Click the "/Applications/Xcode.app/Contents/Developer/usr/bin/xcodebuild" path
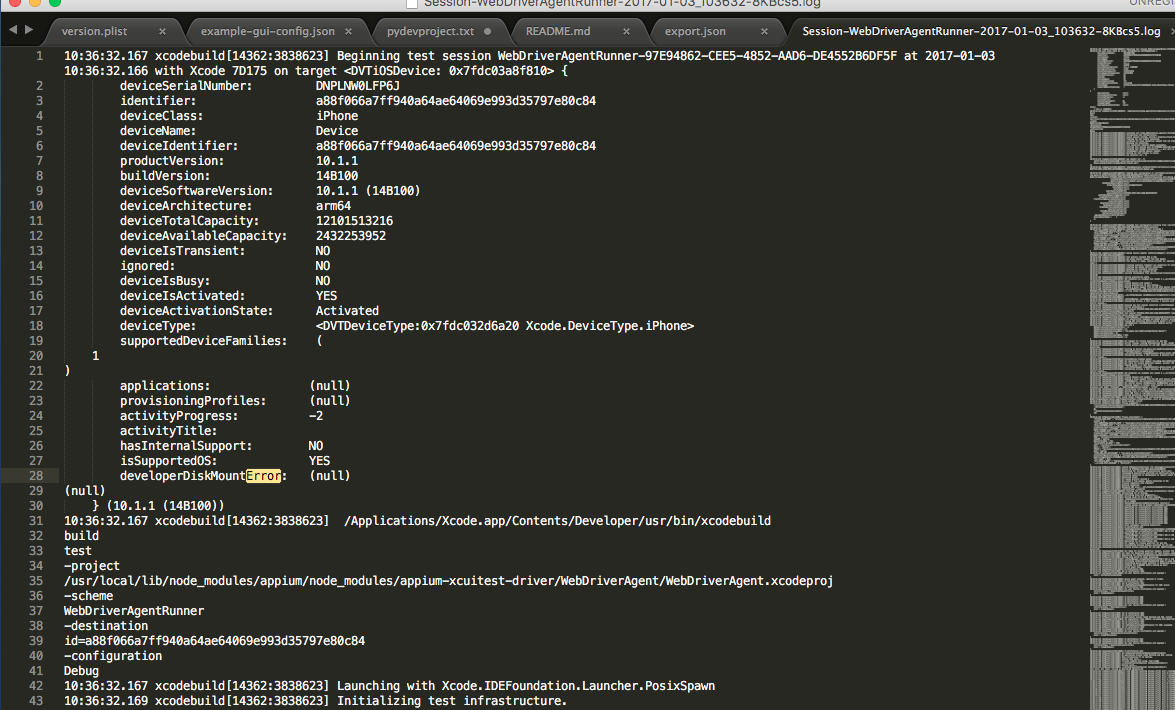1175x710 pixels. pyautogui.click(x=558, y=521)
